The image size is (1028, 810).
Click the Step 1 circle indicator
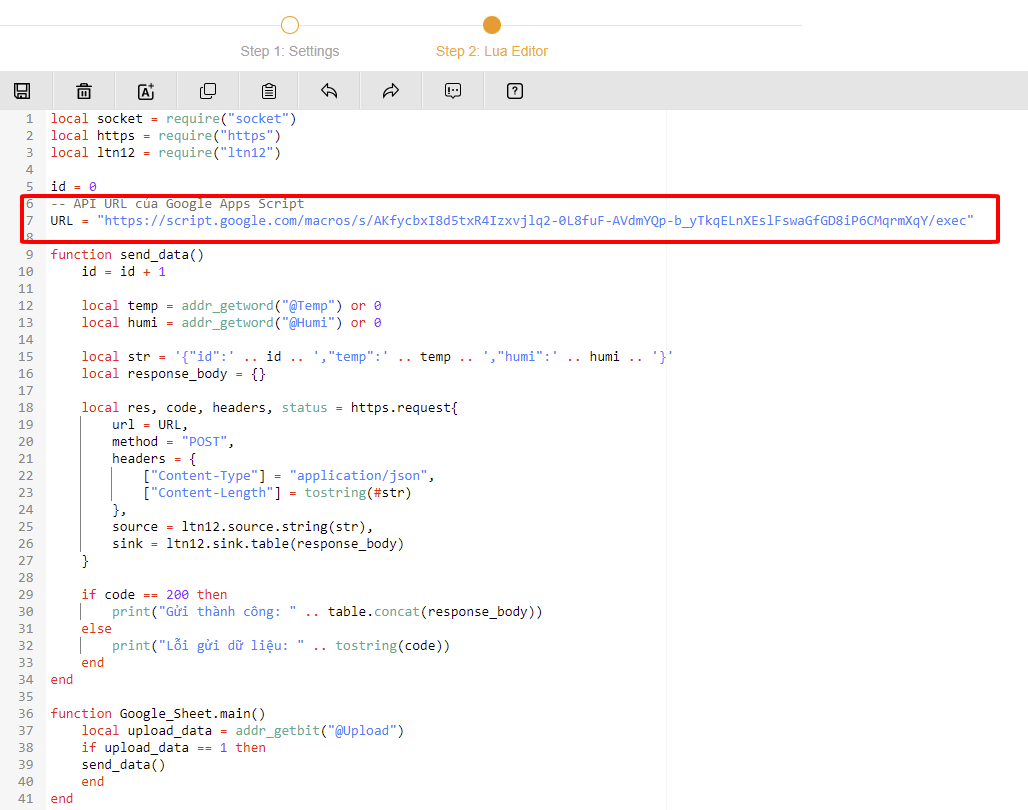point(290,25)
